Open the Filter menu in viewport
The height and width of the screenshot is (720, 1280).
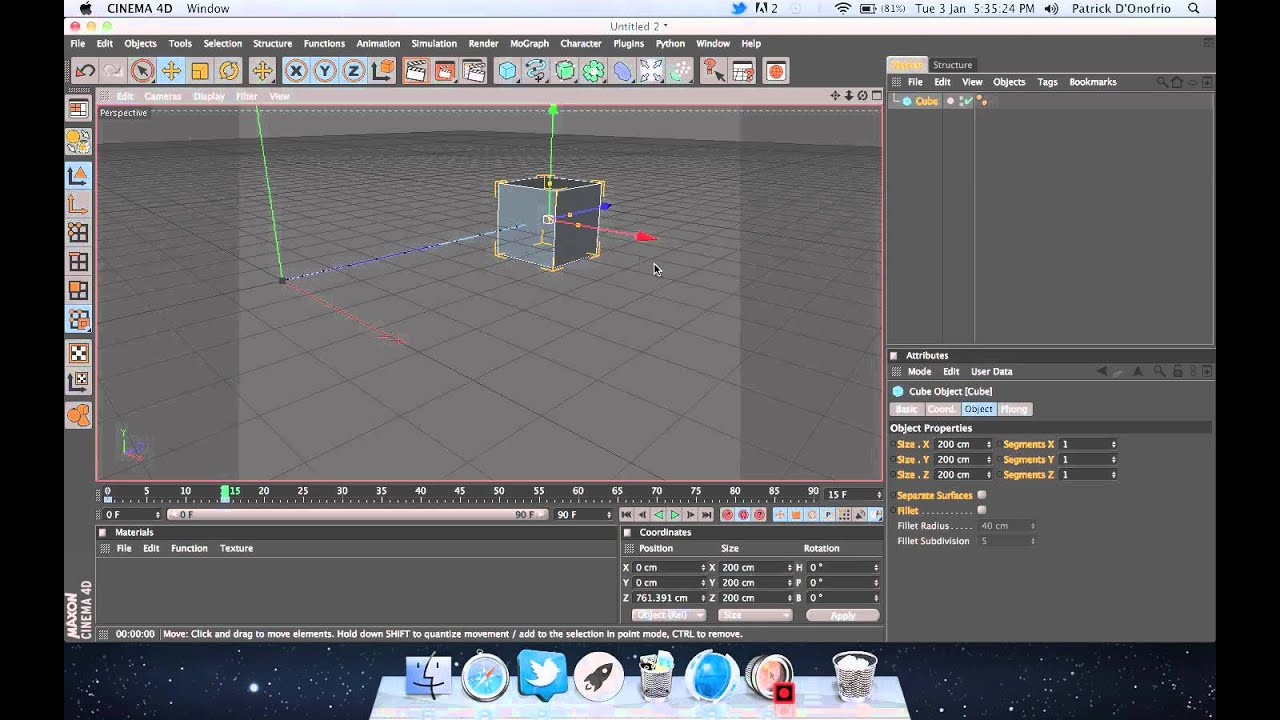[x=246, y=97]
